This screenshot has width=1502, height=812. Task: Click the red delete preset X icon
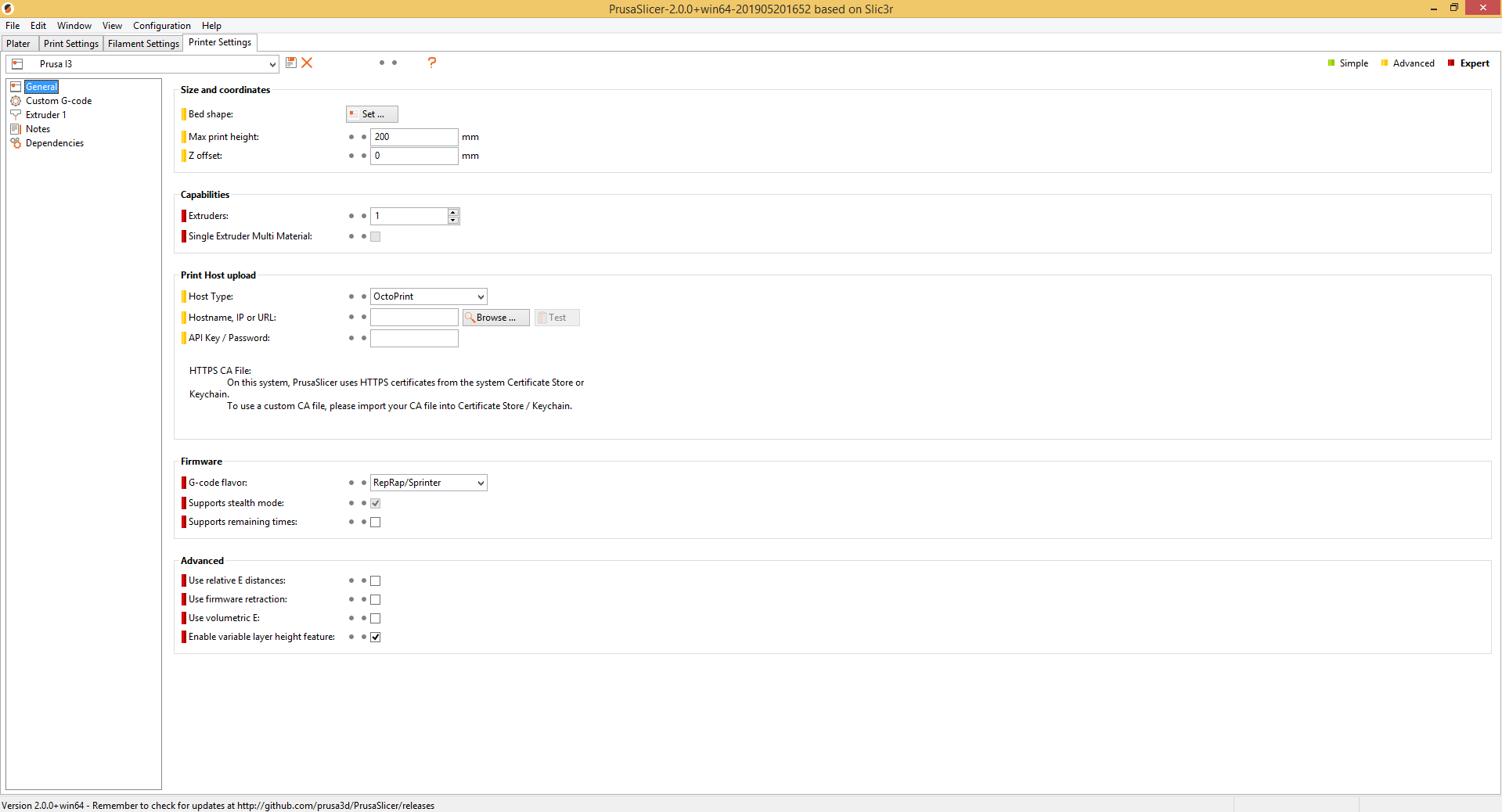(x=307, y=63)
